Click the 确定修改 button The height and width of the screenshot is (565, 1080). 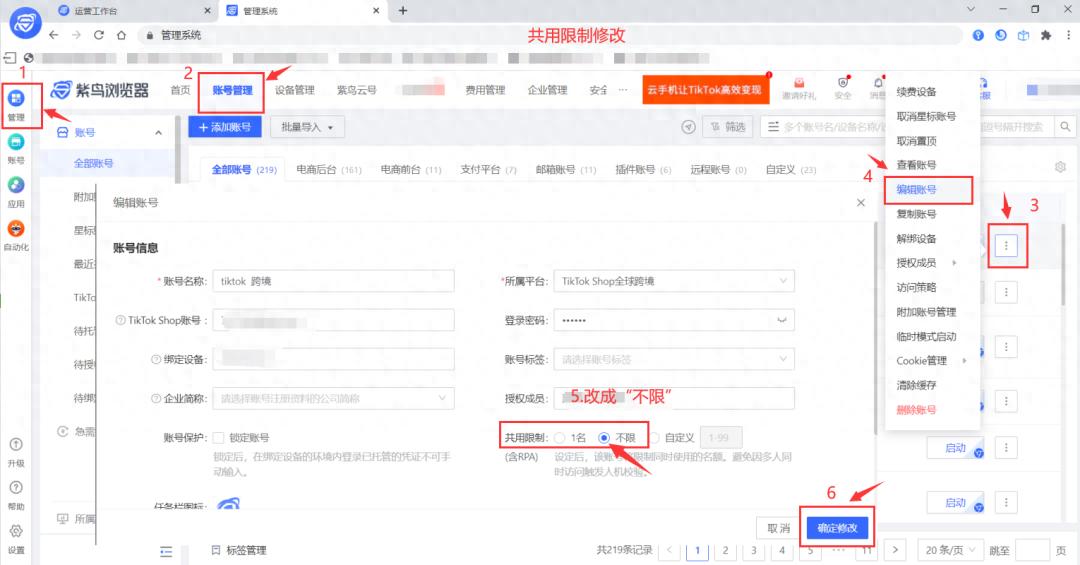pyautogui.click(x=837, y=528)
